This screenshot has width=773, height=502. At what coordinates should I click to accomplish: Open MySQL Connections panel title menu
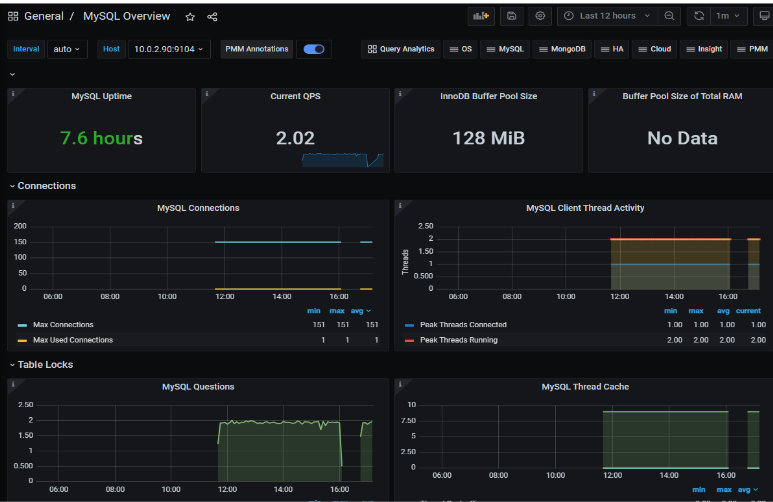(x=198, y=208)
